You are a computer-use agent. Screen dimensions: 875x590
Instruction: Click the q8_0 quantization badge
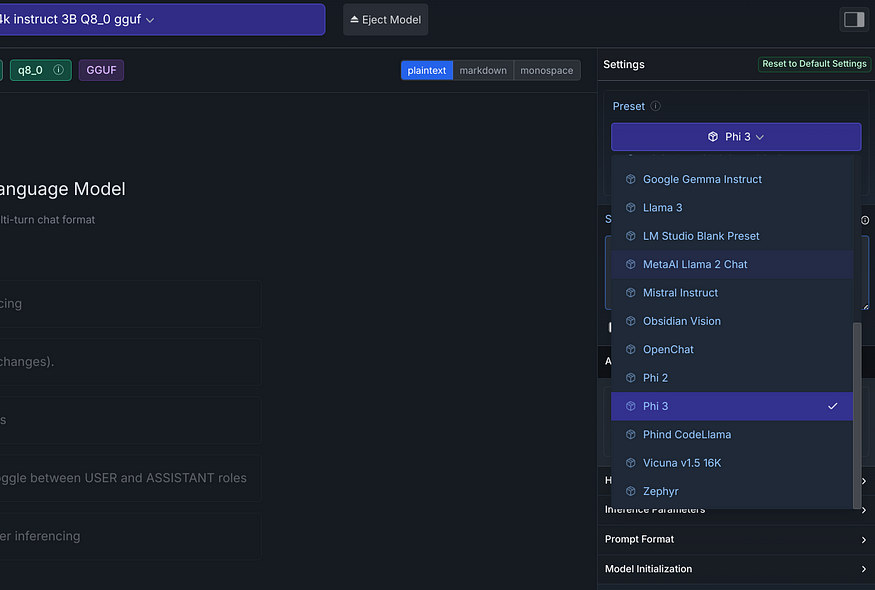41,70
